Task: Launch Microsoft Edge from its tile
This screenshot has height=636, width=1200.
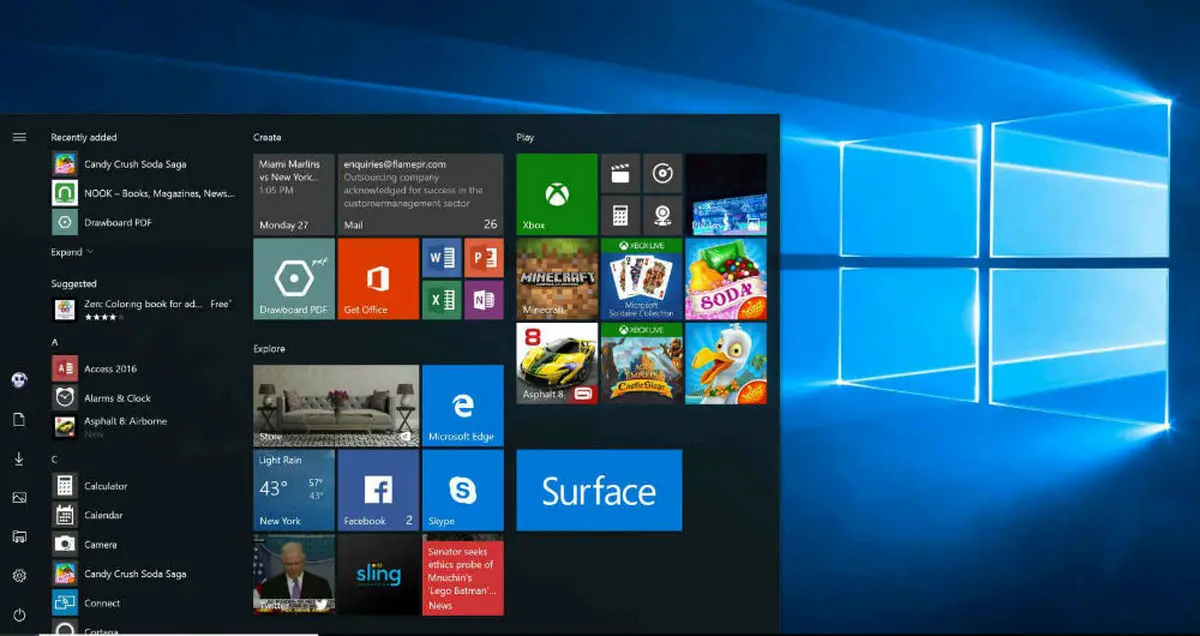Action: point(462,405)
